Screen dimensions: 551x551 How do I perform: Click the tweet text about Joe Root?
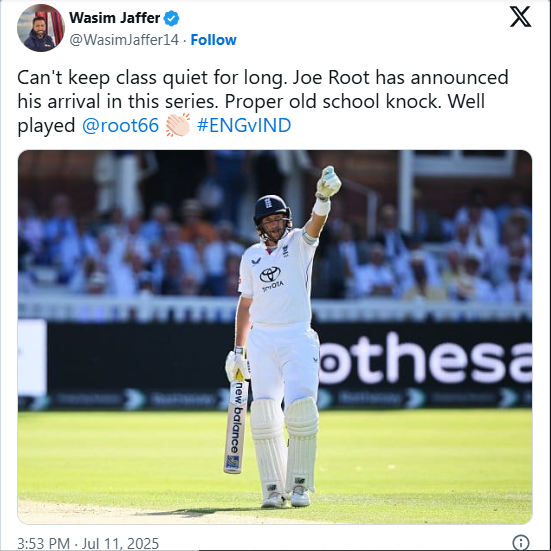pyautogui.click(x=263, y=102)
